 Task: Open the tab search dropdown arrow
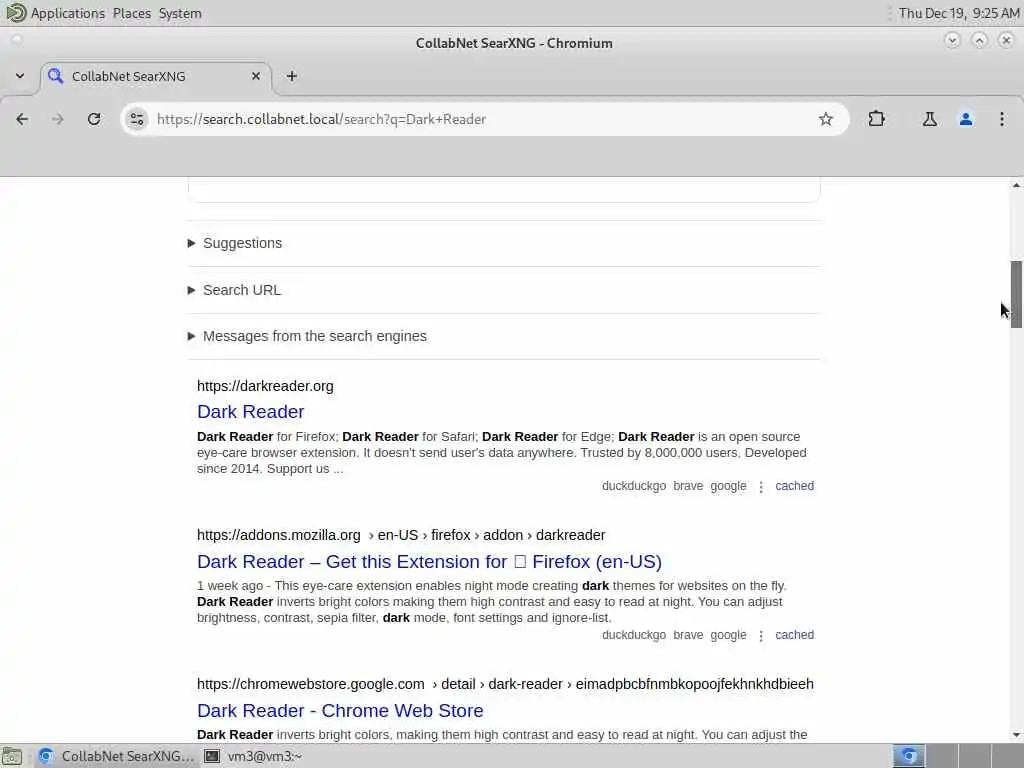click(x=20, y=76)
